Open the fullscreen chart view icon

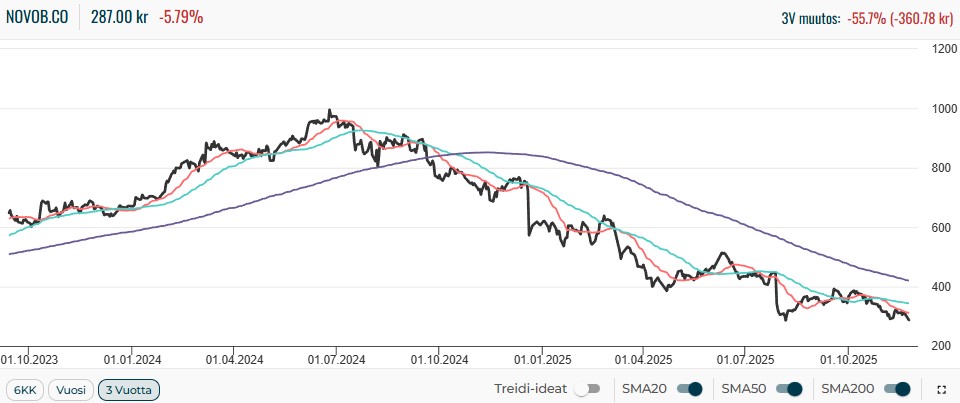[x=940, y=389]
